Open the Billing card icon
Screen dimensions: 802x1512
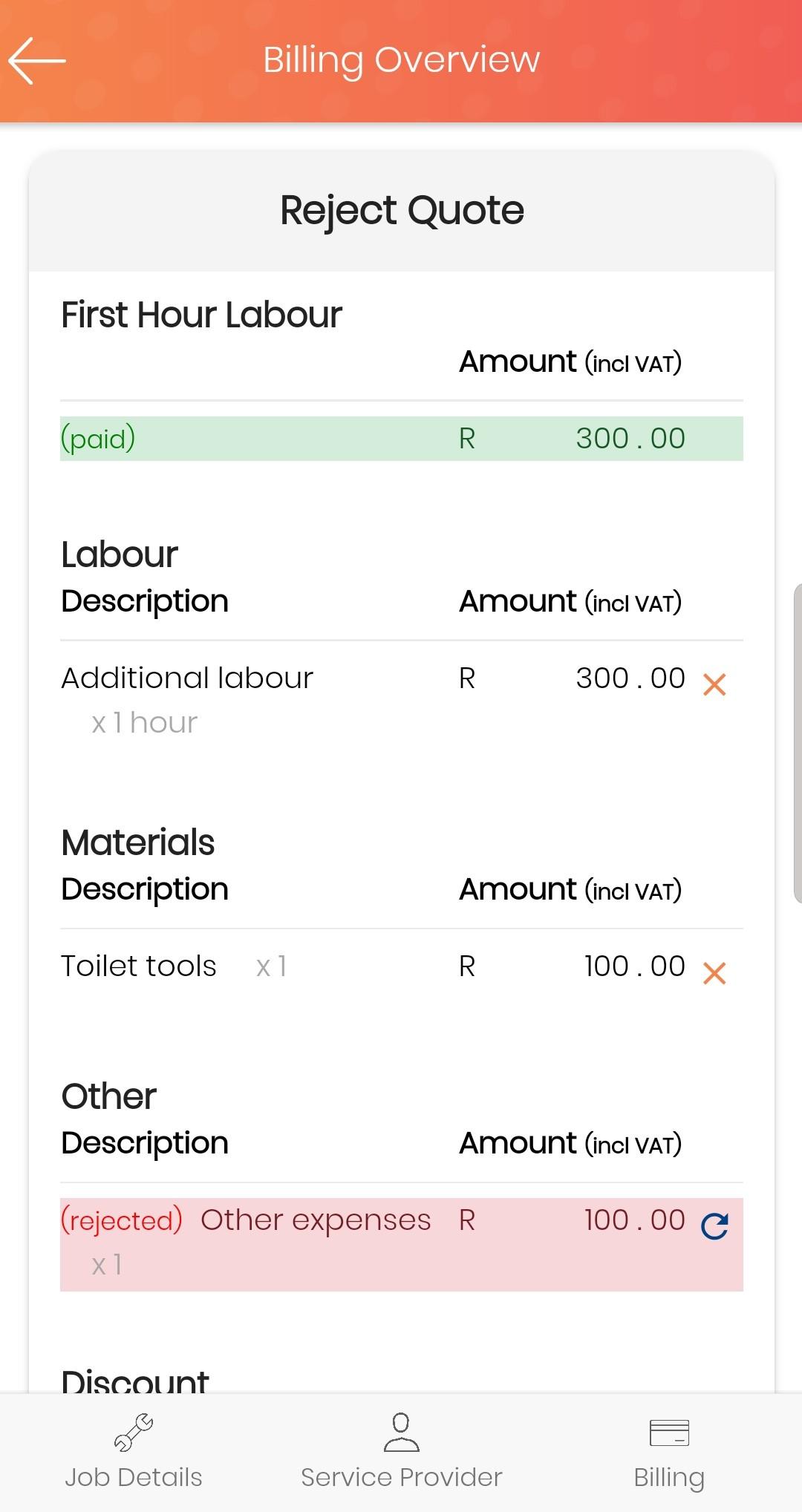pyautogui.click(x=669, y=1433)
